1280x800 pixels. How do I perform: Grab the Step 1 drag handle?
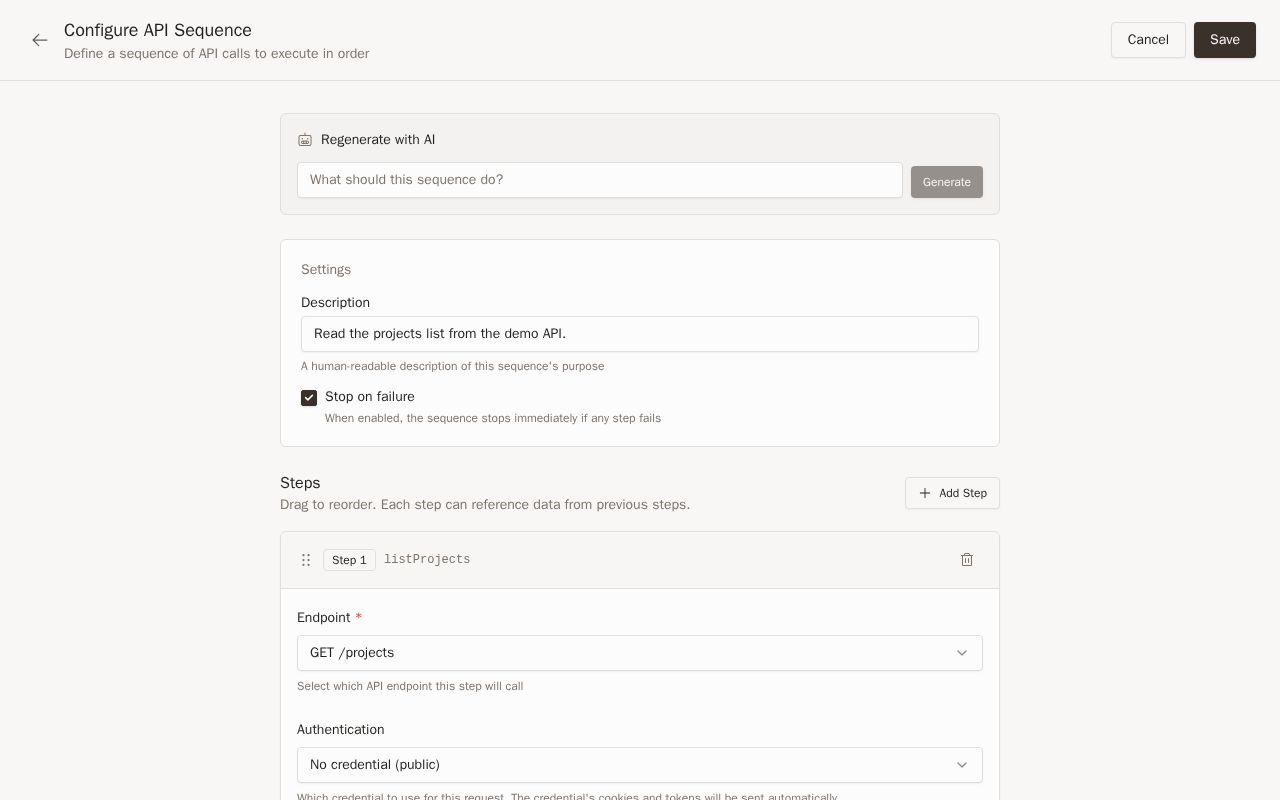pyautogui.click(x=306, y=560)
